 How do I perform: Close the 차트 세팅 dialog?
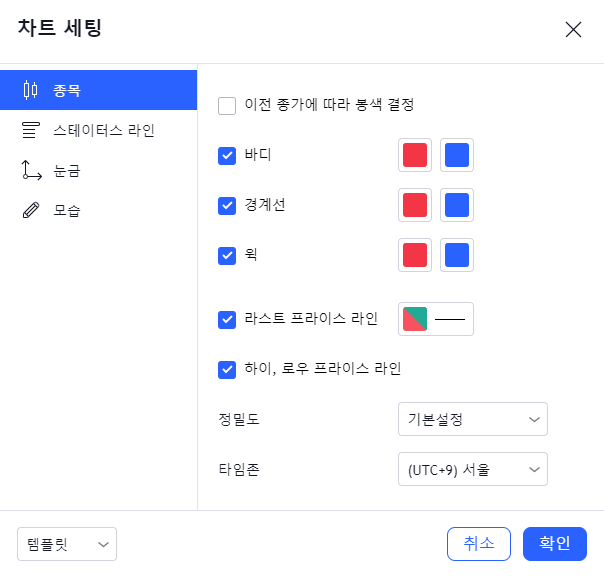tap(573, 29)
